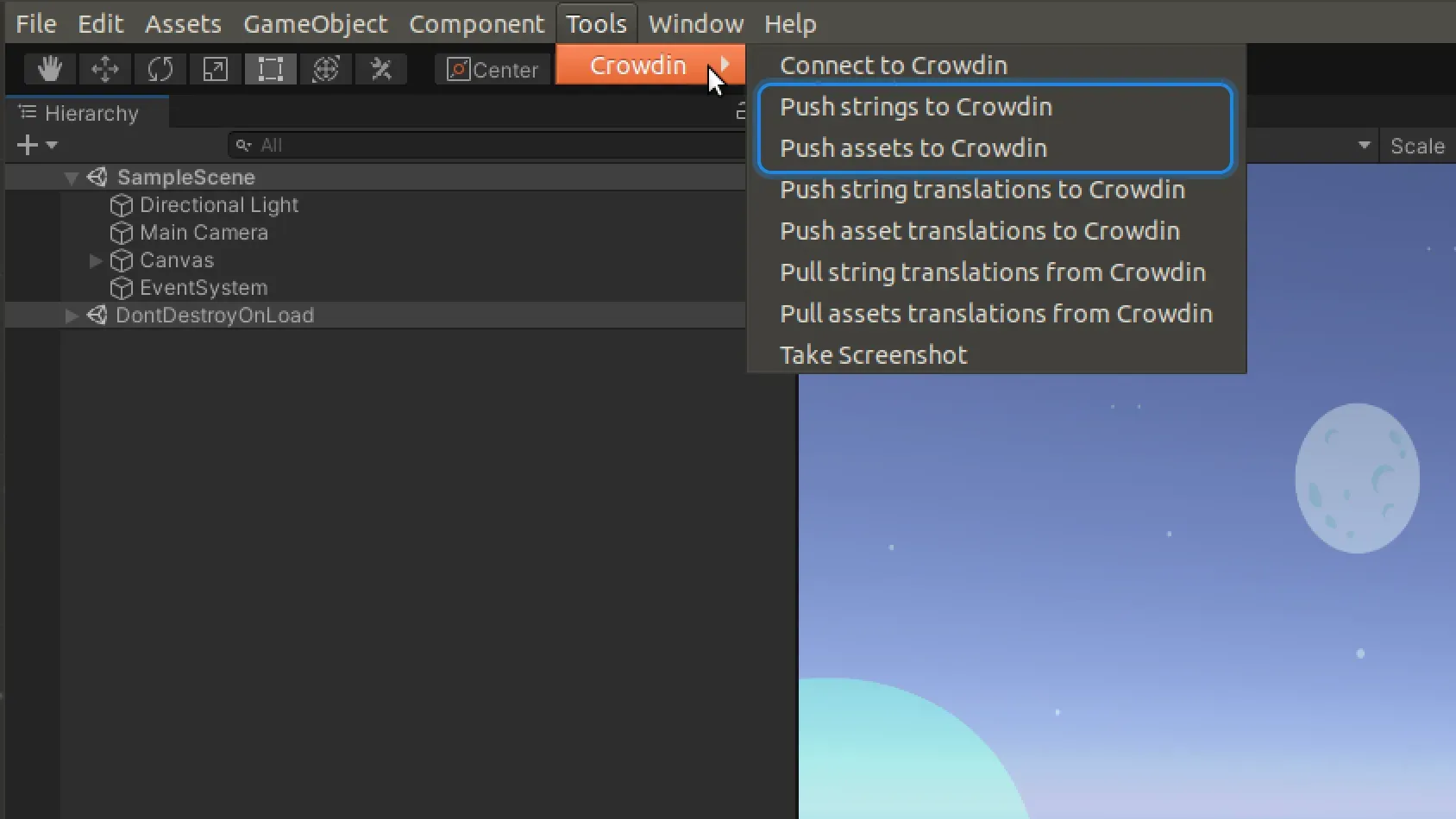Choose Connect to Crowdin

click(x=892, y=65)
